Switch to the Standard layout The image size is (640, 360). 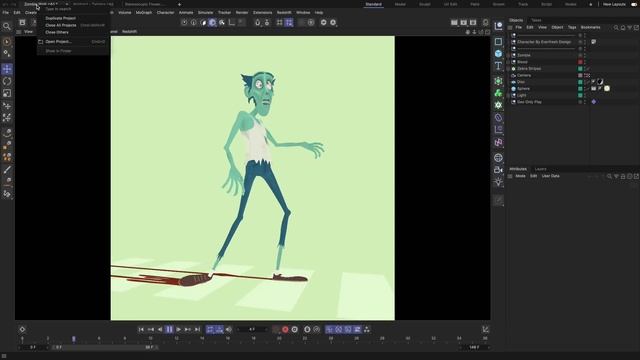tap(373, 4)
